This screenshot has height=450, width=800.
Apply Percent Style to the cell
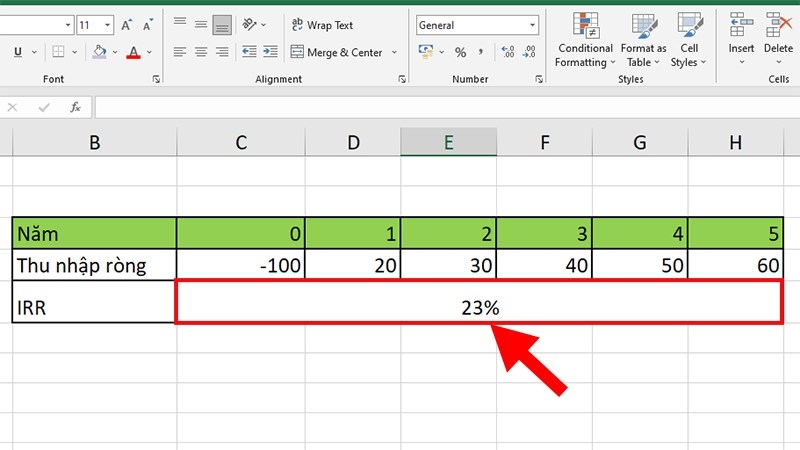(x=461, y=52)
